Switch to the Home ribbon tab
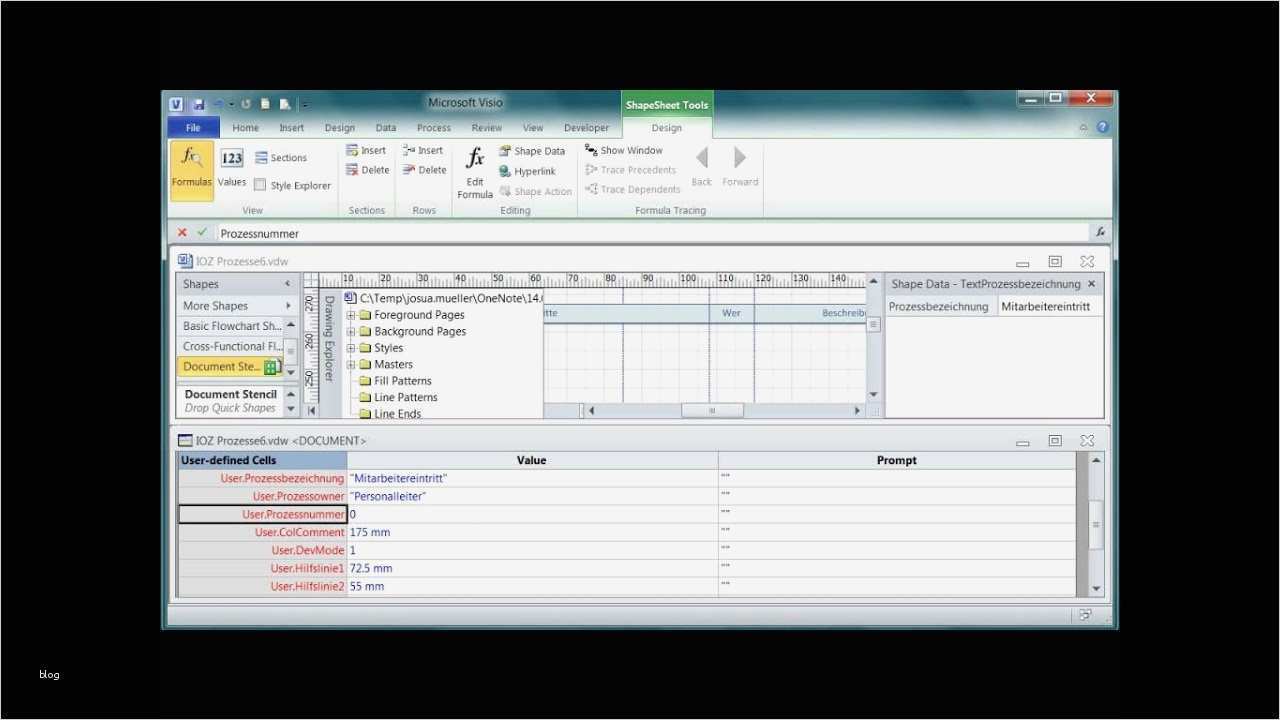The image size is (1280, 720). click(x=245, y=128)
